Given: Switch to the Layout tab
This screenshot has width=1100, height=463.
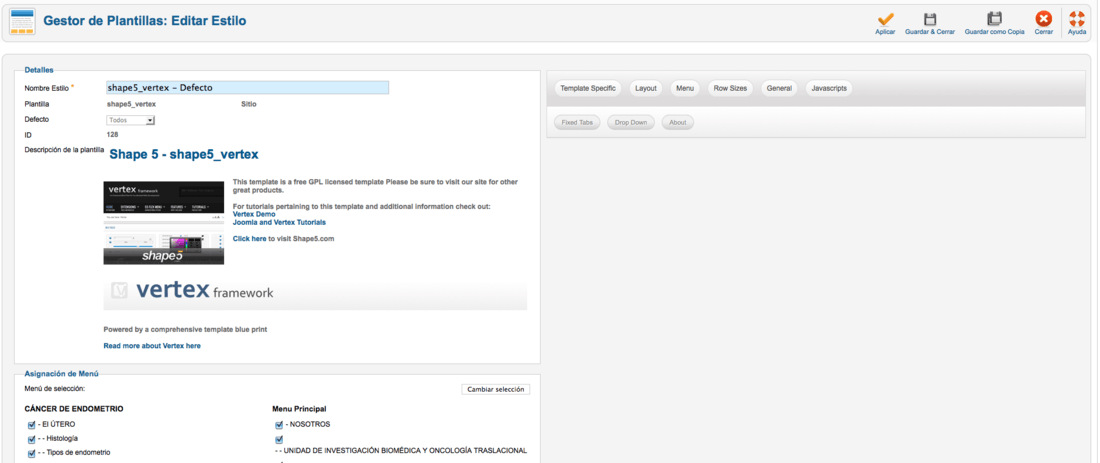Looking at the screenshot, I should pyautogui.click(x=645, y=88).
